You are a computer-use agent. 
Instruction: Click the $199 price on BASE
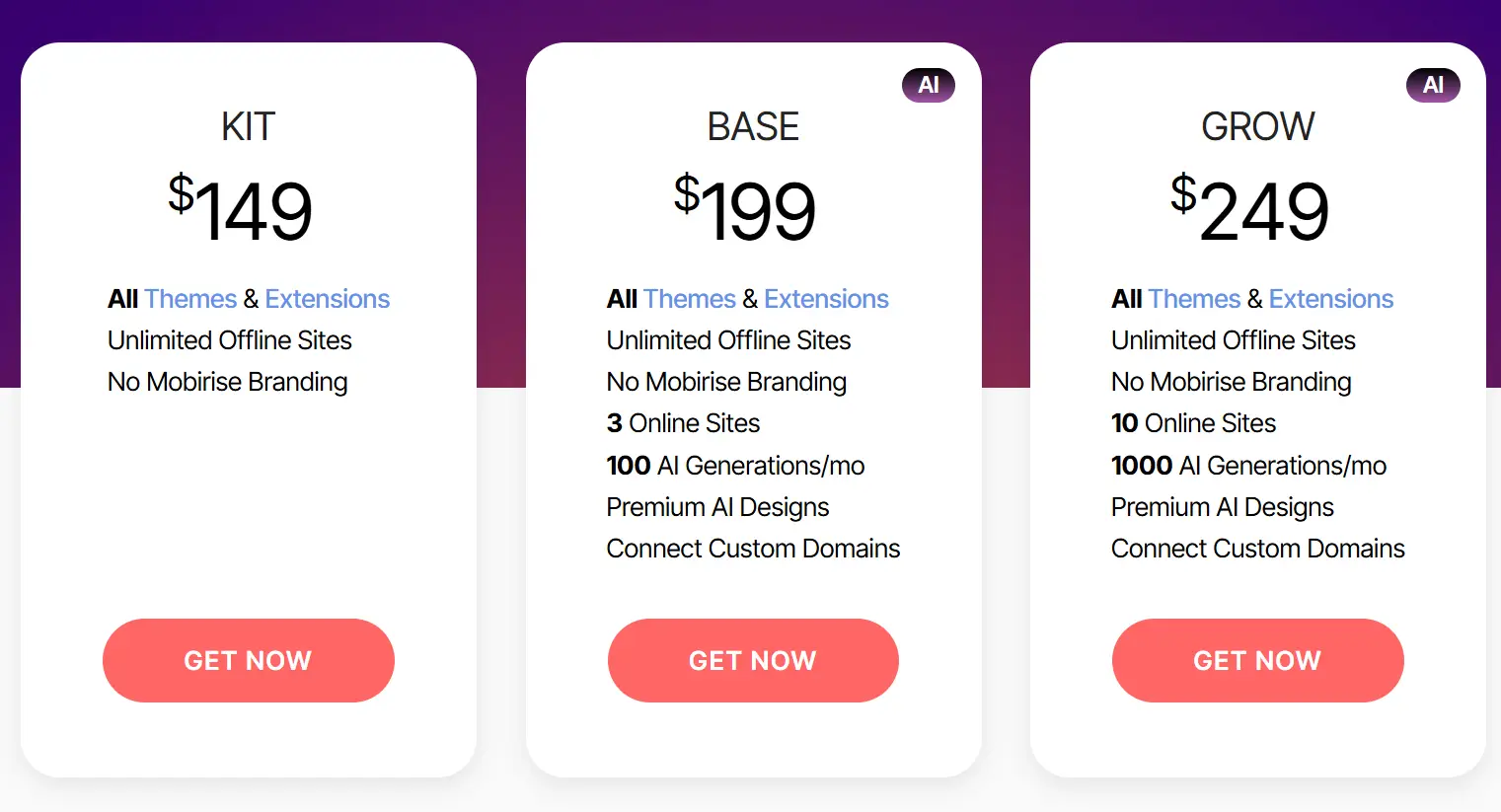[745, 209]
